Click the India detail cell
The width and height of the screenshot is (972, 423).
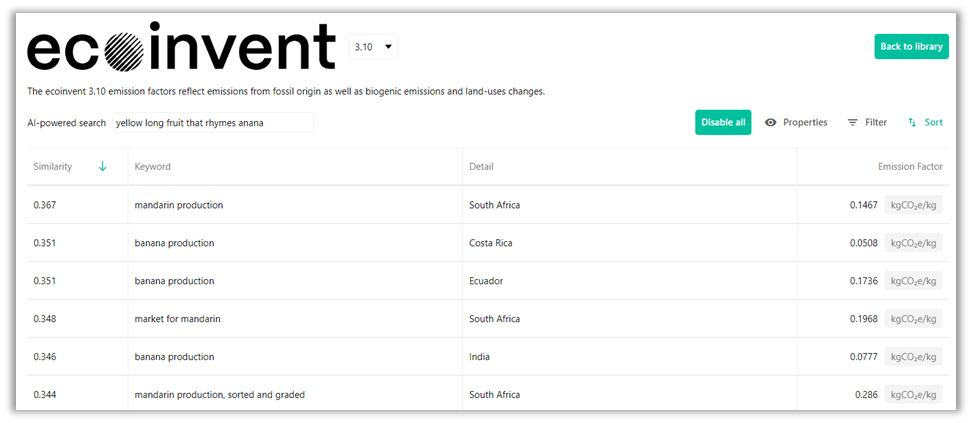coord(479,357)
